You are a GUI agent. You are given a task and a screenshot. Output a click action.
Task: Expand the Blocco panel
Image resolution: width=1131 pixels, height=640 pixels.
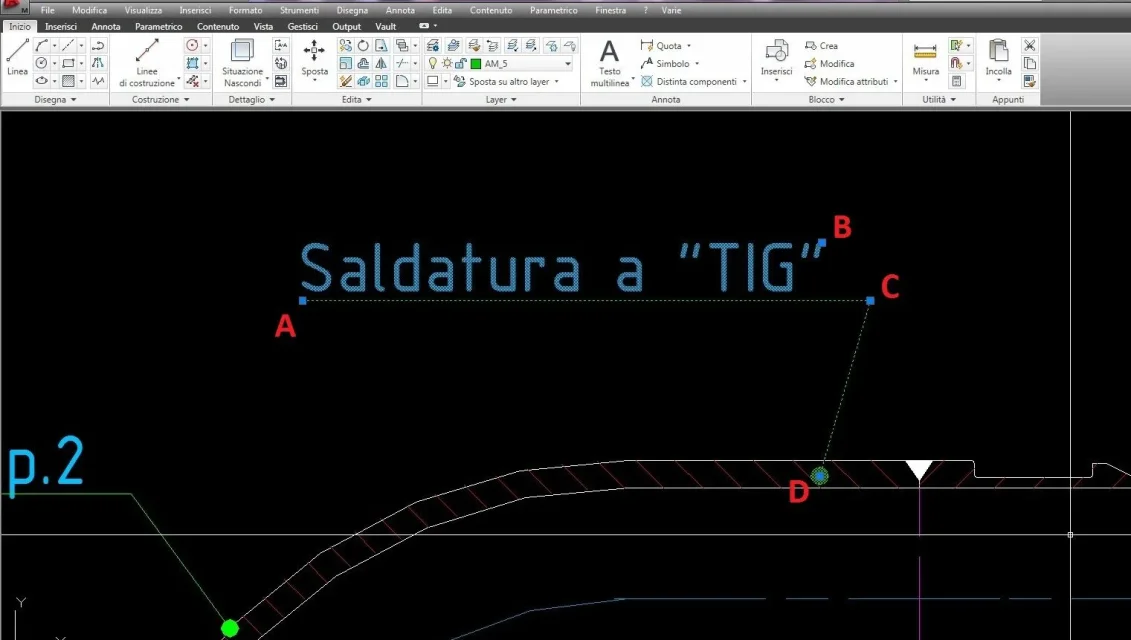tap(826, 100)
